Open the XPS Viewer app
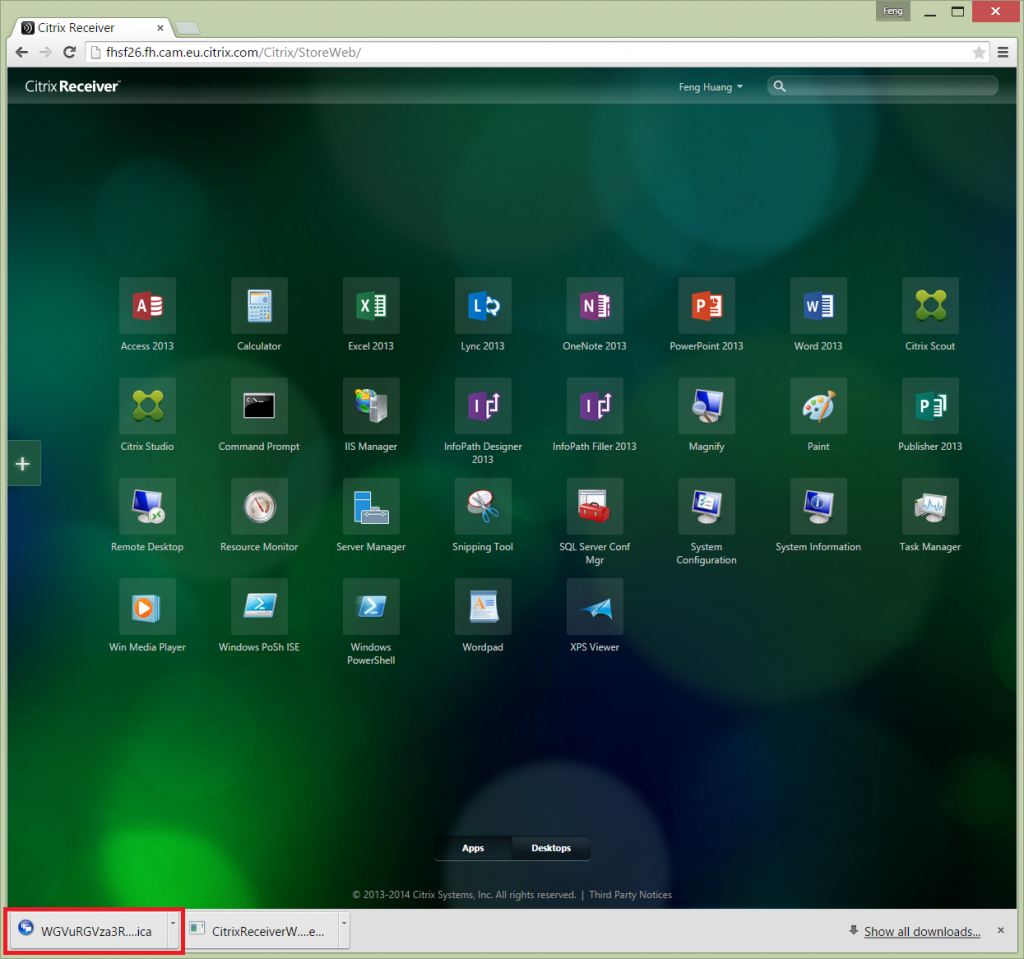This screenshot has width=1024, height=959. coord(595,606)
